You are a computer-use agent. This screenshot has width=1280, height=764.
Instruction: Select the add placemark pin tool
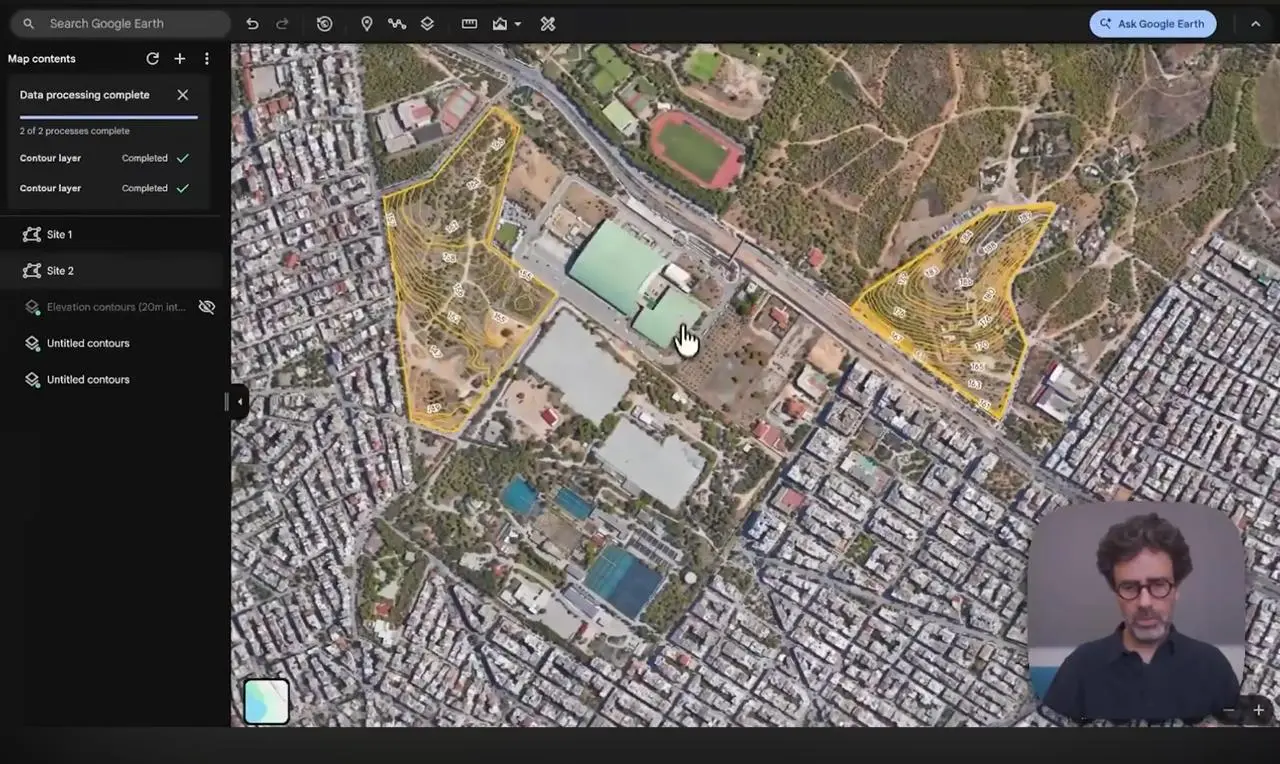367,24
